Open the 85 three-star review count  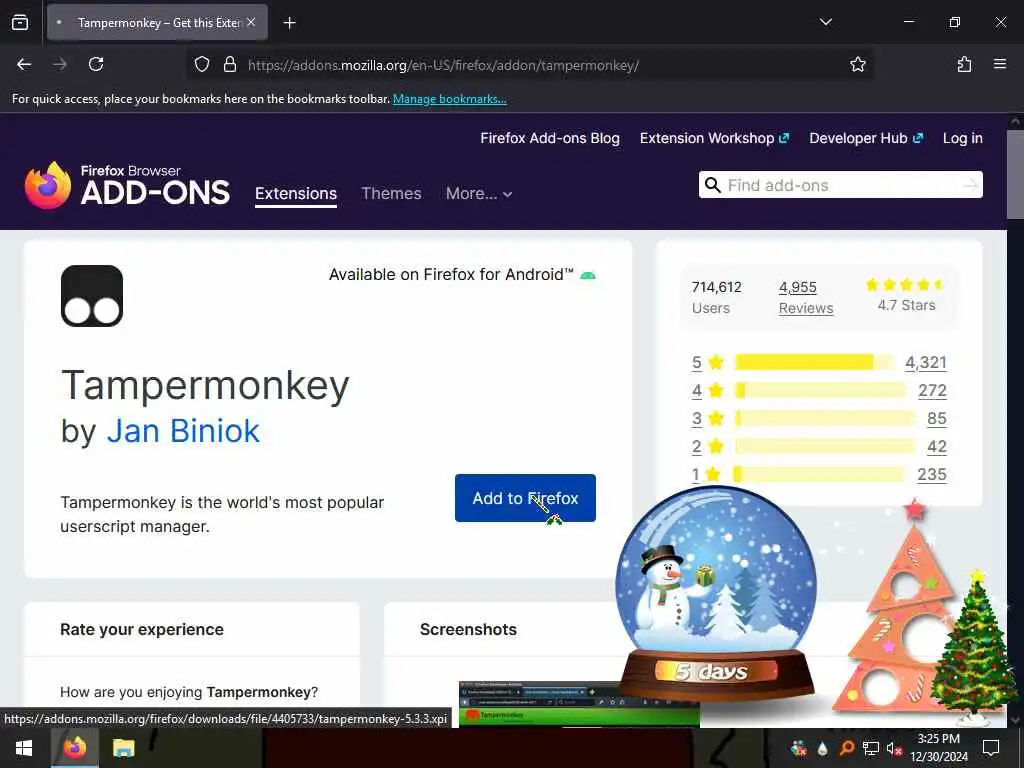936,419
